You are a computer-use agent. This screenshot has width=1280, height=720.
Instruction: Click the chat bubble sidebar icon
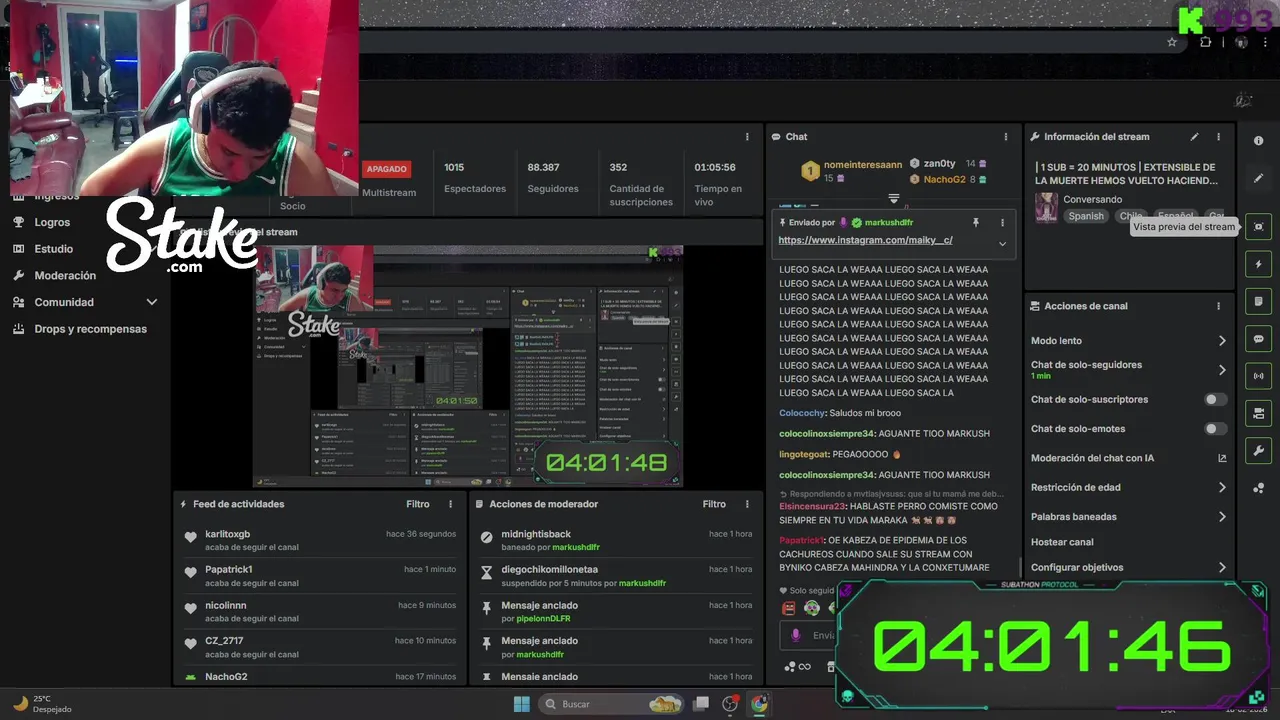pyautogui.click(x=1258, y=339)
